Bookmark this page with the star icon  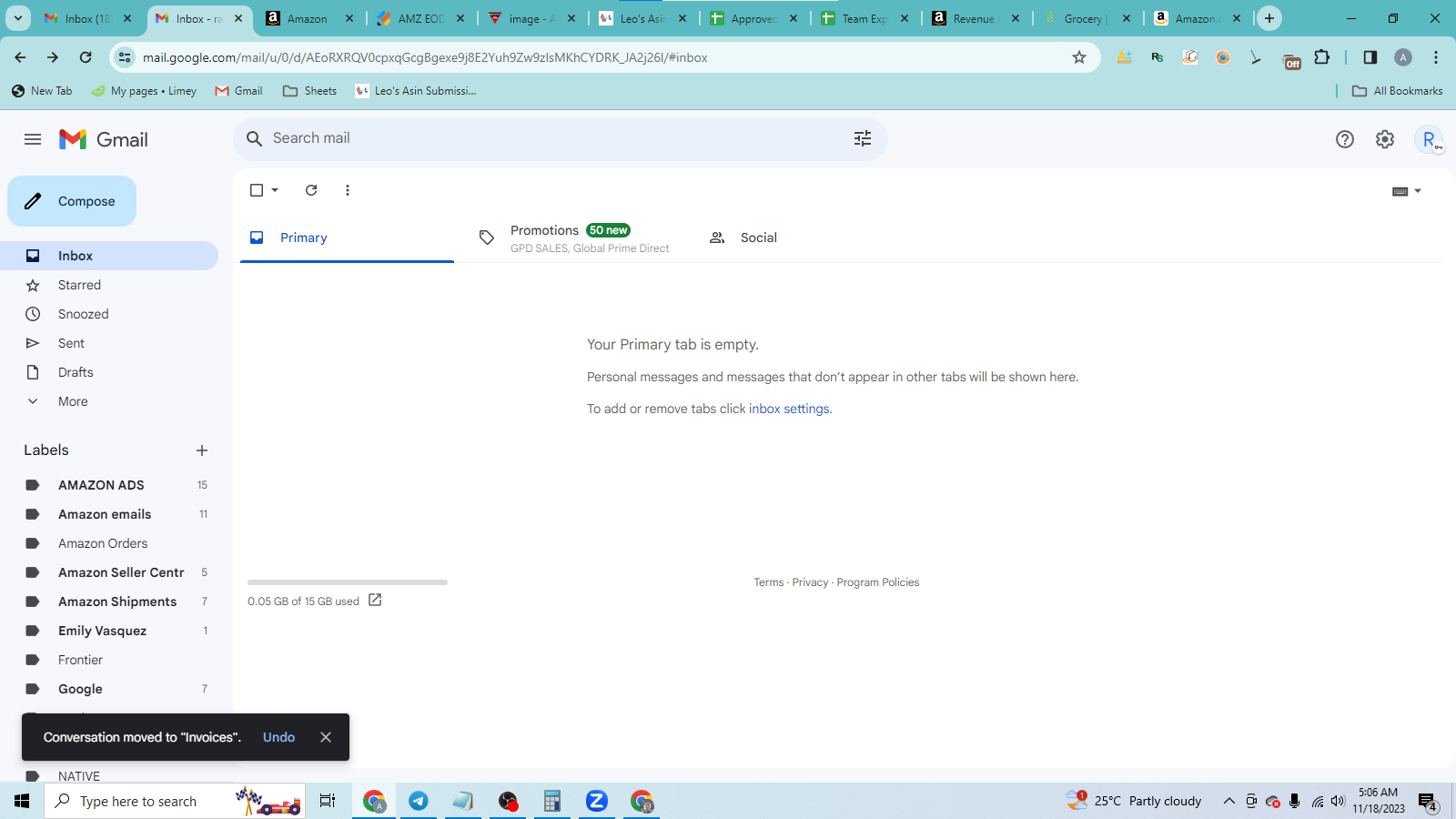(1079, 57)
